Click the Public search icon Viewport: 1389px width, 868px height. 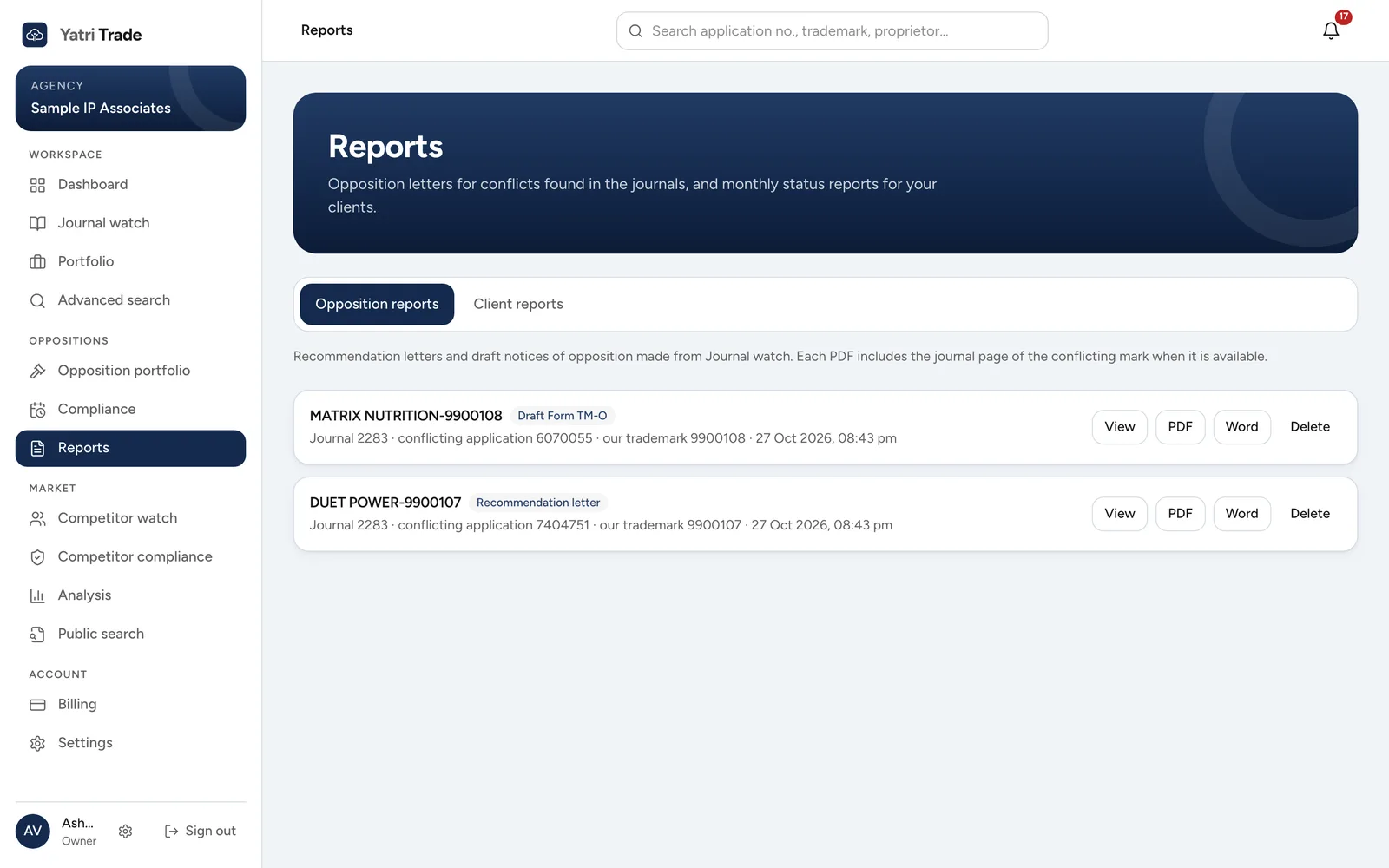click(x=37, y=635)
